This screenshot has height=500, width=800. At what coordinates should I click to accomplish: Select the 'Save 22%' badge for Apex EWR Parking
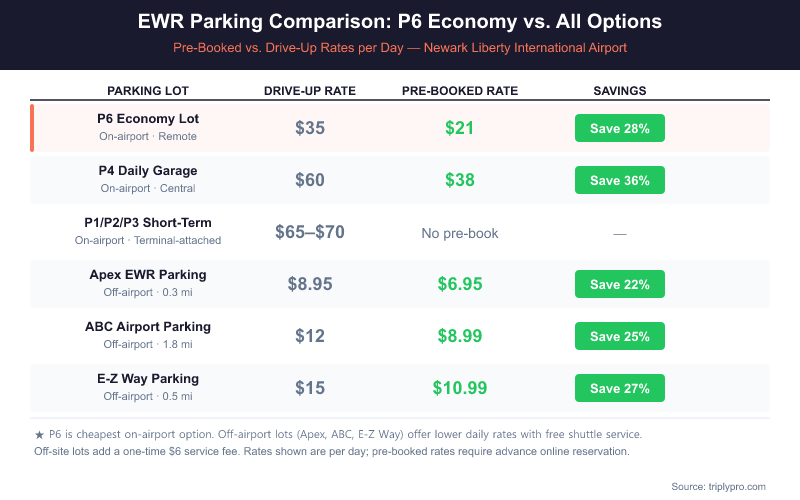click(x=619, y=284)
